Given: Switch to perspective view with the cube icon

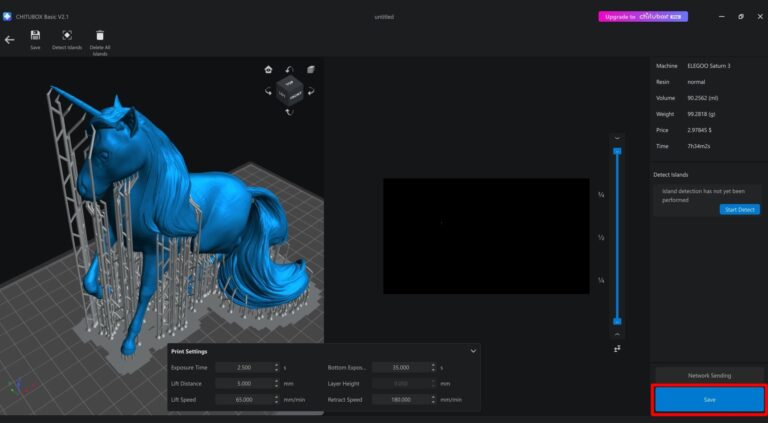Looking at the screenshot, I should tap(311, 69).
